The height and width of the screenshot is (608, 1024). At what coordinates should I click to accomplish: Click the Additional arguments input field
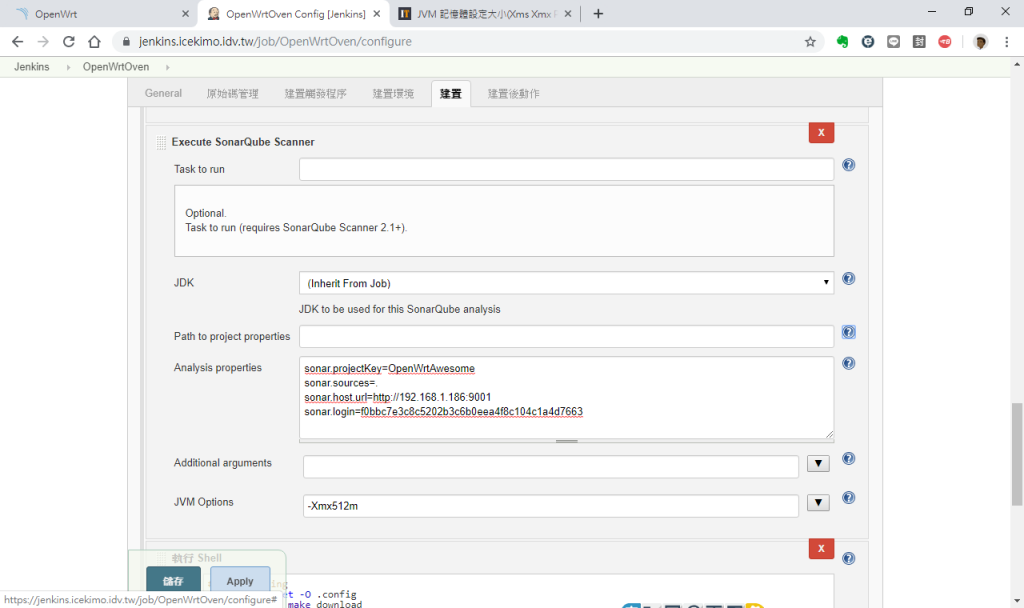click(551, 466)
